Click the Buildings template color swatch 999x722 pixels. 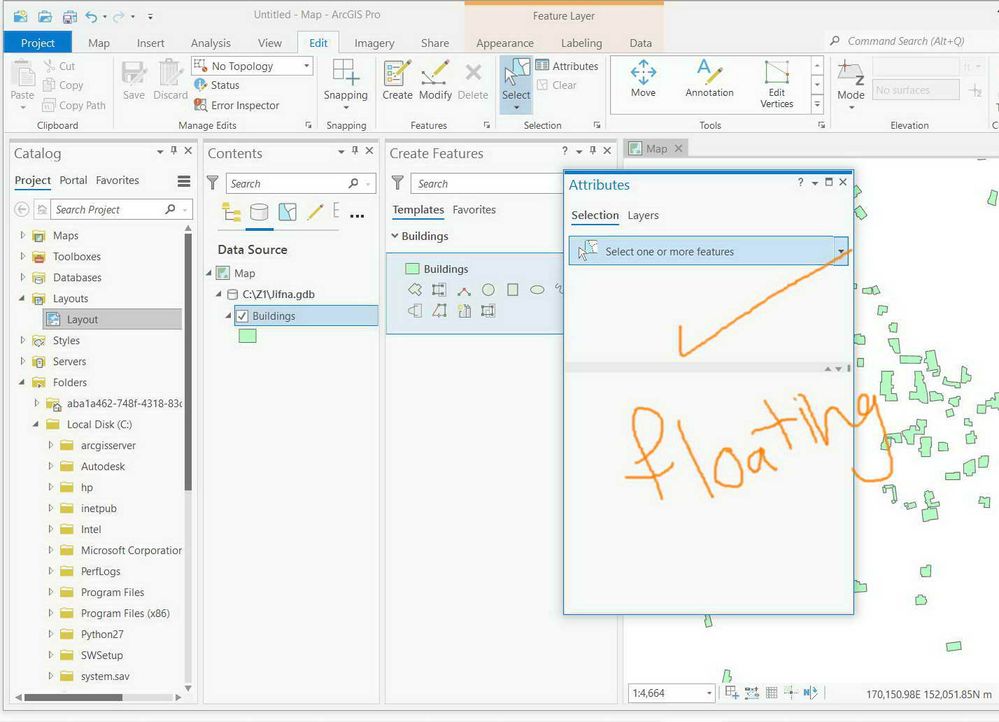[412, 269]
